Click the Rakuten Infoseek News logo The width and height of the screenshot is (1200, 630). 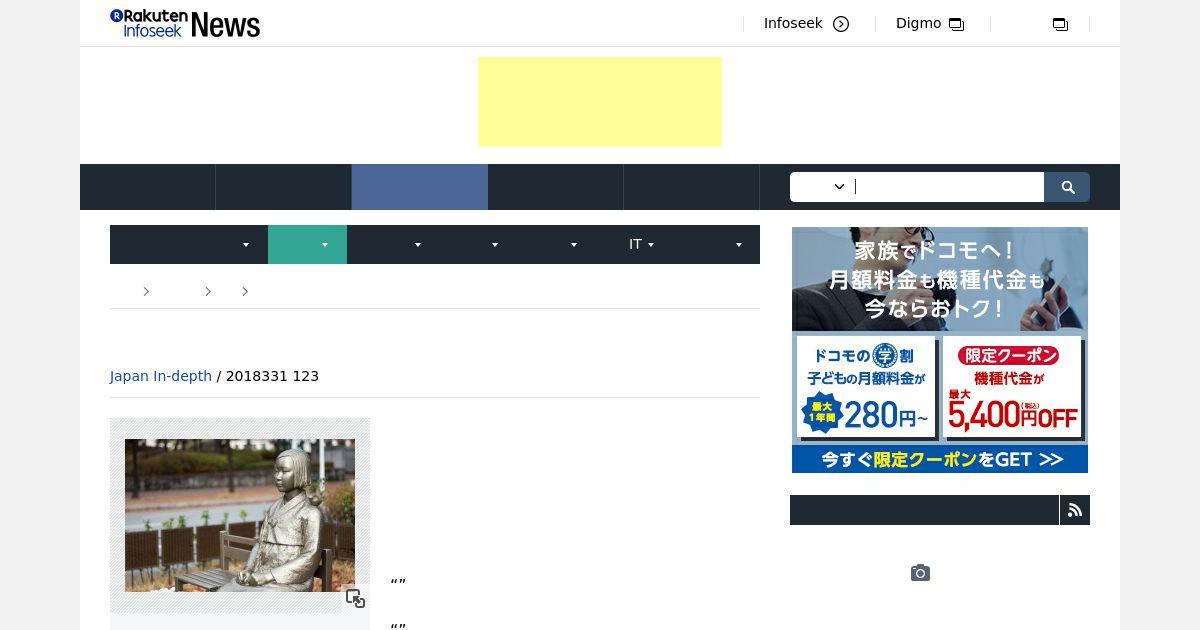(x=185, y=23)
